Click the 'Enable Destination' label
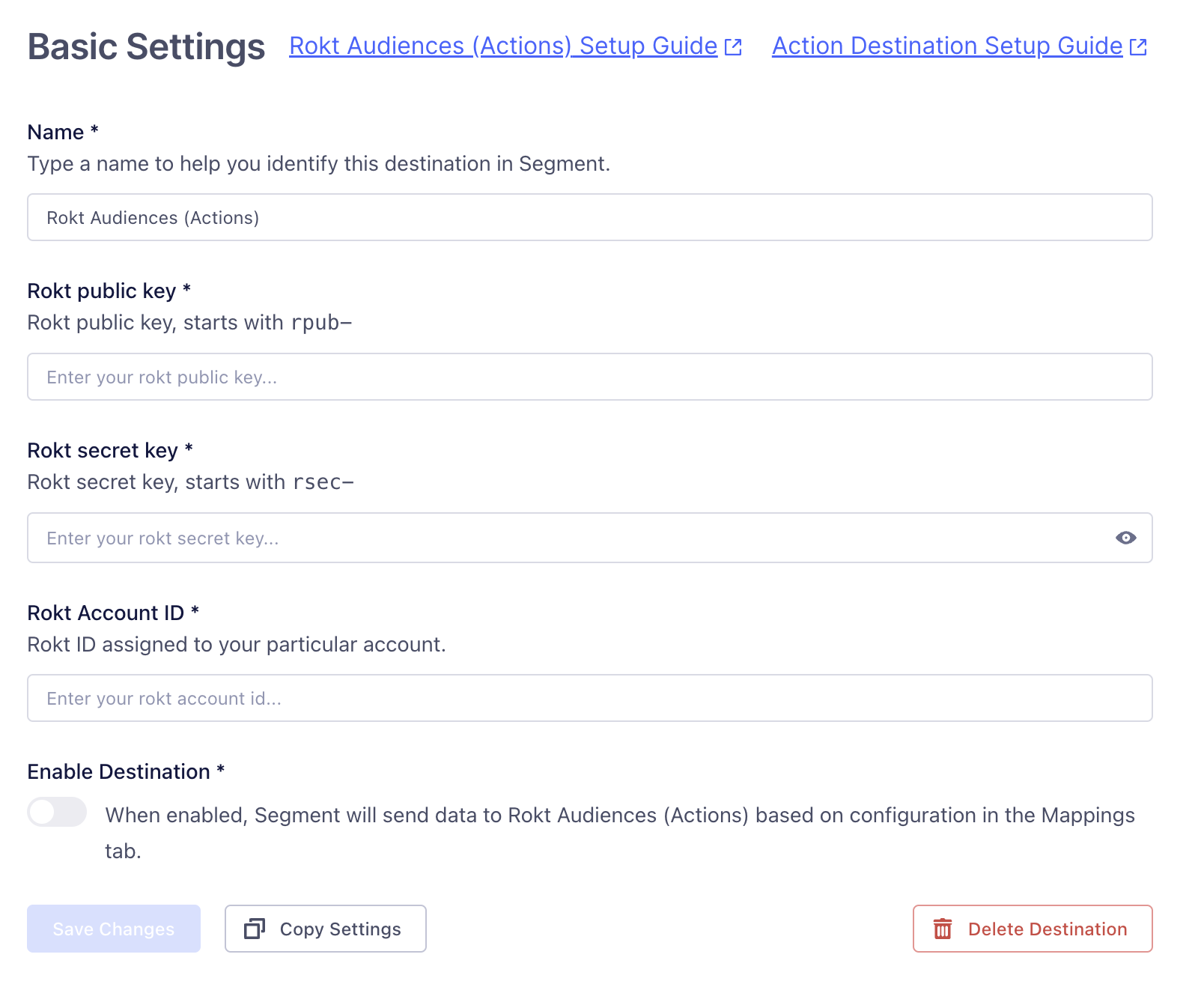Image resolution: width=1204 pixels, height=1002 pixels. point(126,771)
